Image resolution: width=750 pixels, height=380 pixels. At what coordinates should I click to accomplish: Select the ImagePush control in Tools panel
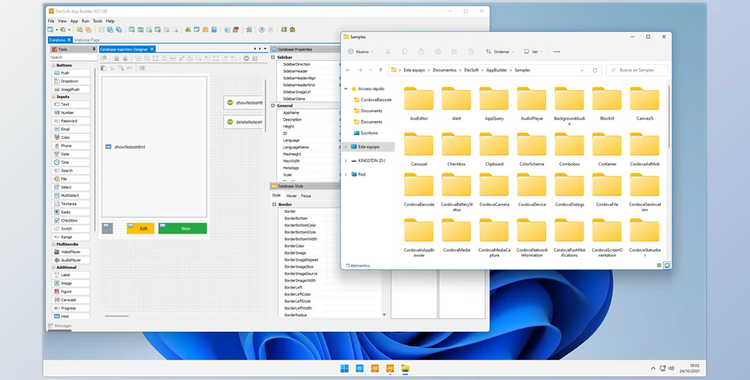coord(71,89)
